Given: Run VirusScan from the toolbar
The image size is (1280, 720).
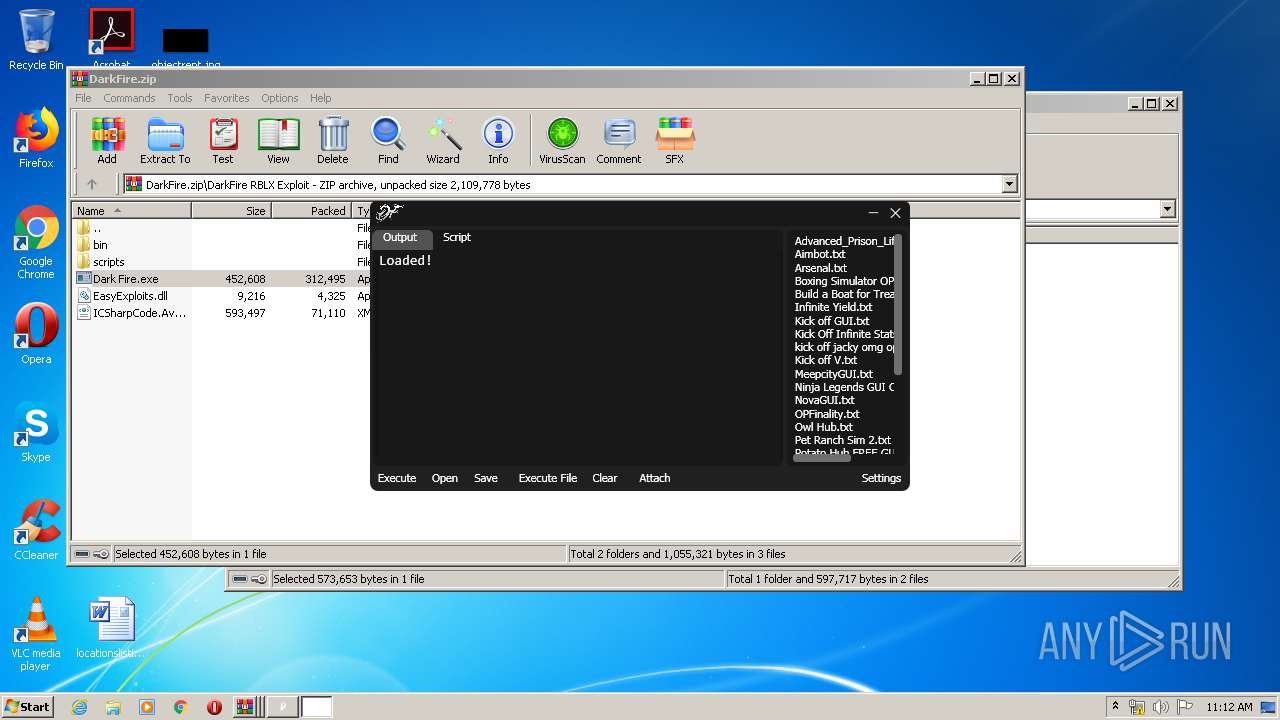Looking at the screenshot, I should (x=562, y=140).
